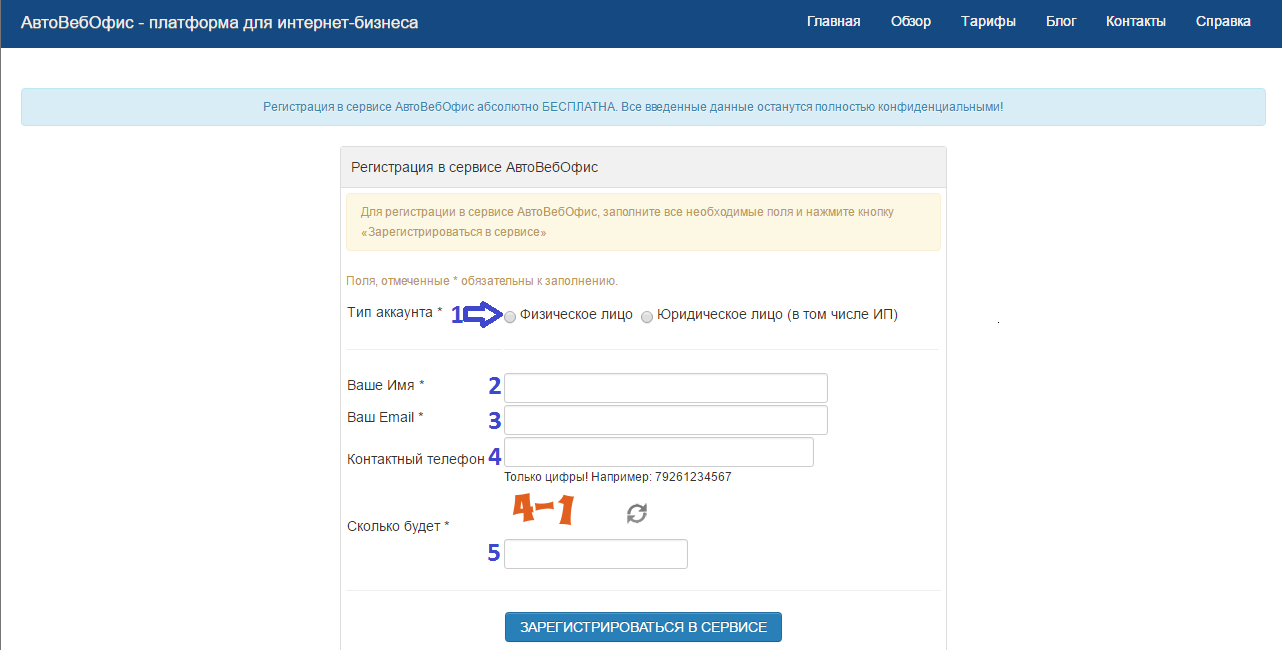Open the Контакты page

[1135, 21]
